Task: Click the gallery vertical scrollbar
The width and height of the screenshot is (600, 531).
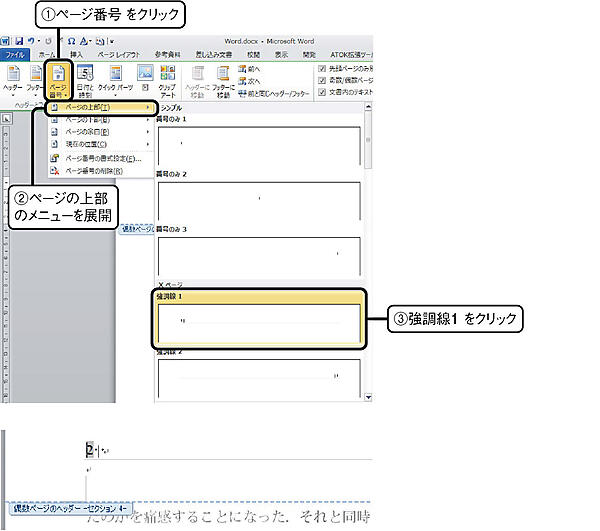Action: coord(369,250)
